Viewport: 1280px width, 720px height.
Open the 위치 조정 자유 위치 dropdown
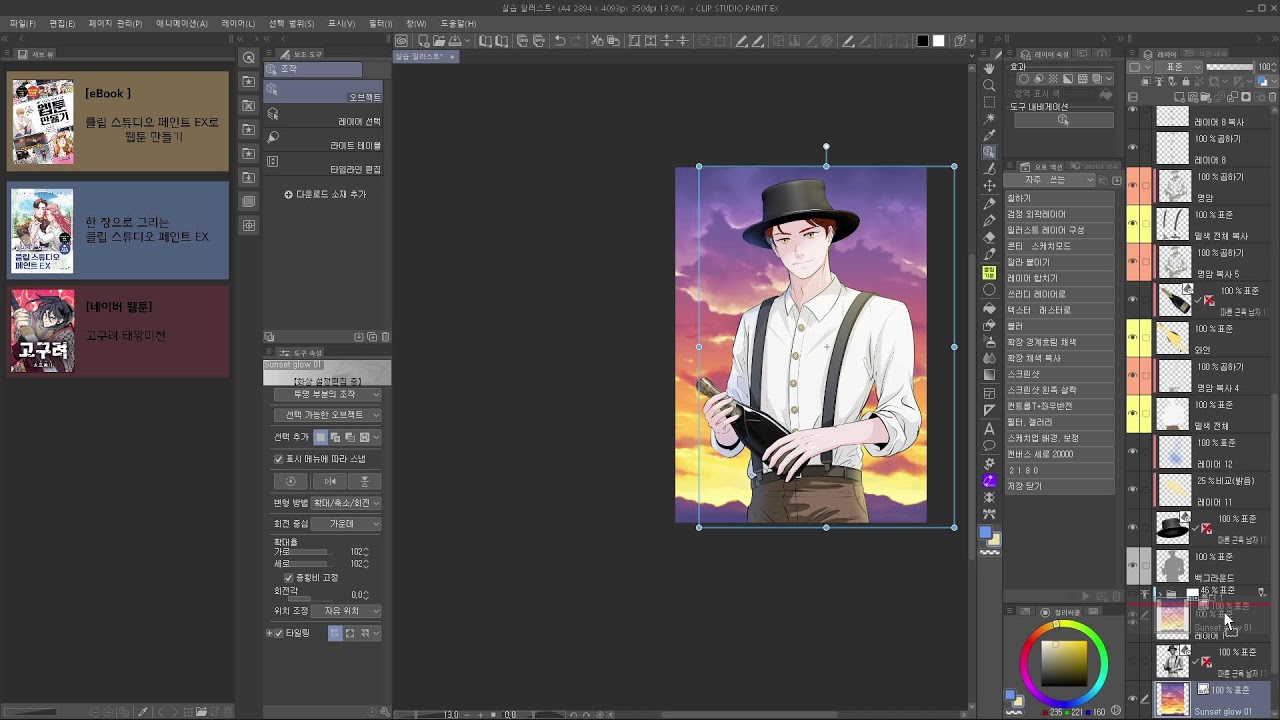(x=347, y=611)
